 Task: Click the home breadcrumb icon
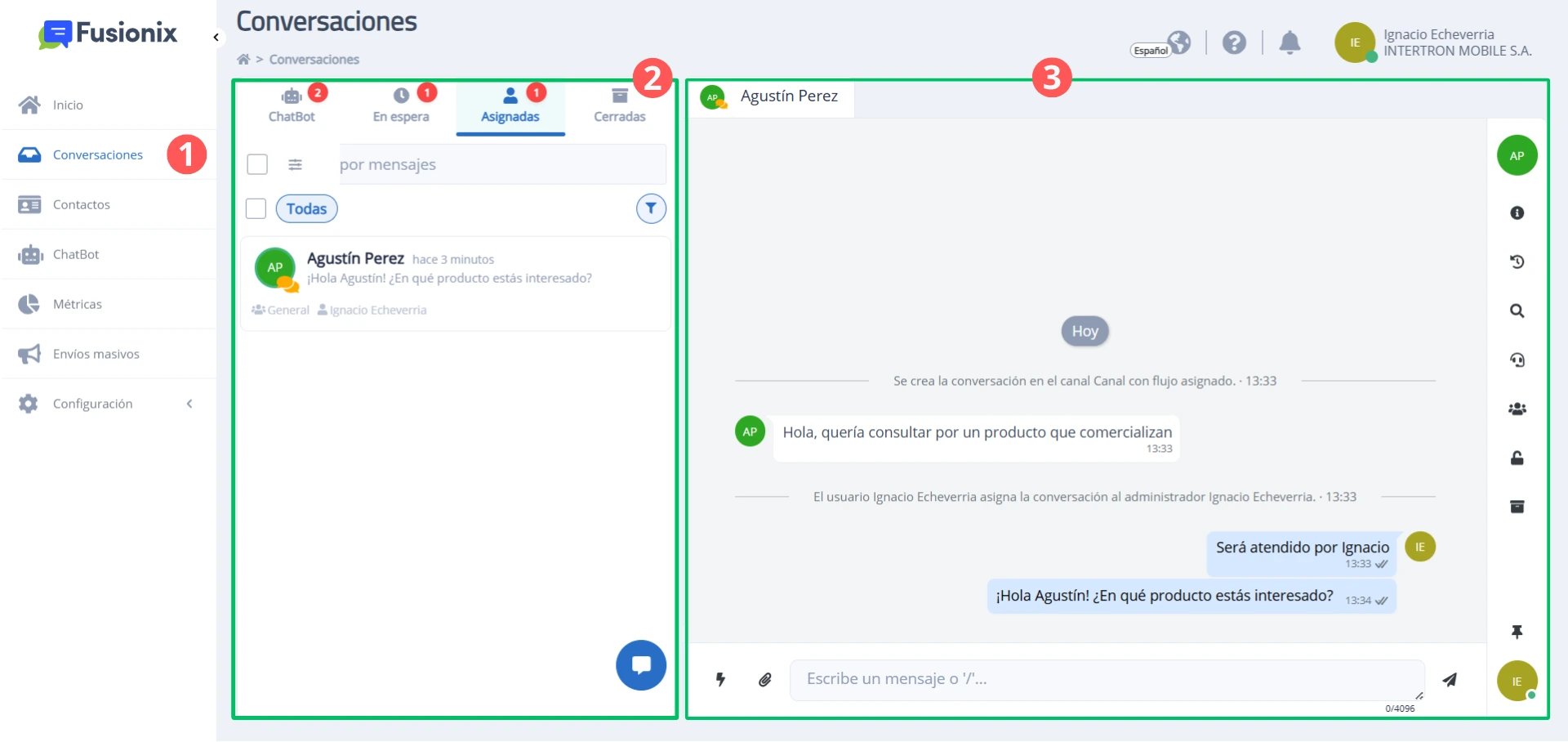[243, 59]
